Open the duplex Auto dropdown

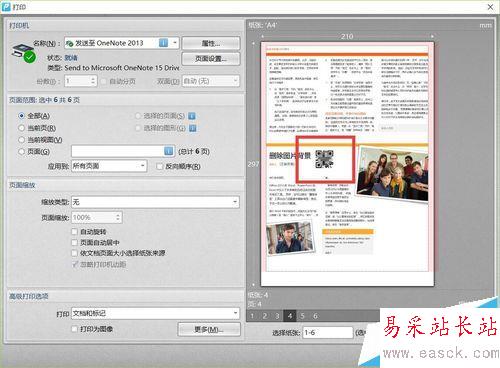(211, 81)
